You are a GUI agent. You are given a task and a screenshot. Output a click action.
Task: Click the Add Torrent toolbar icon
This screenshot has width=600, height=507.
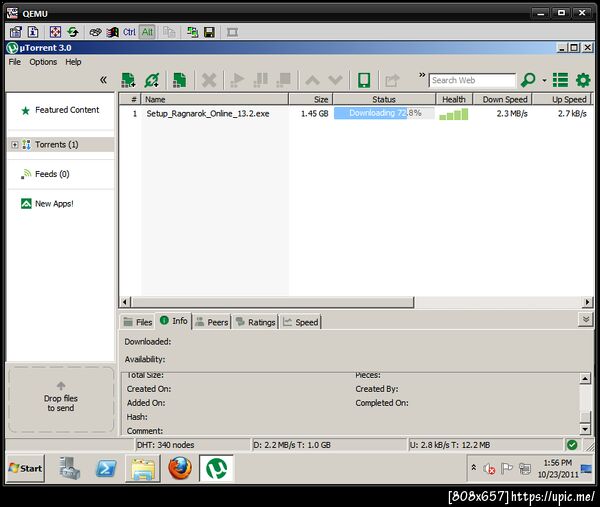(x=128, y=80)
